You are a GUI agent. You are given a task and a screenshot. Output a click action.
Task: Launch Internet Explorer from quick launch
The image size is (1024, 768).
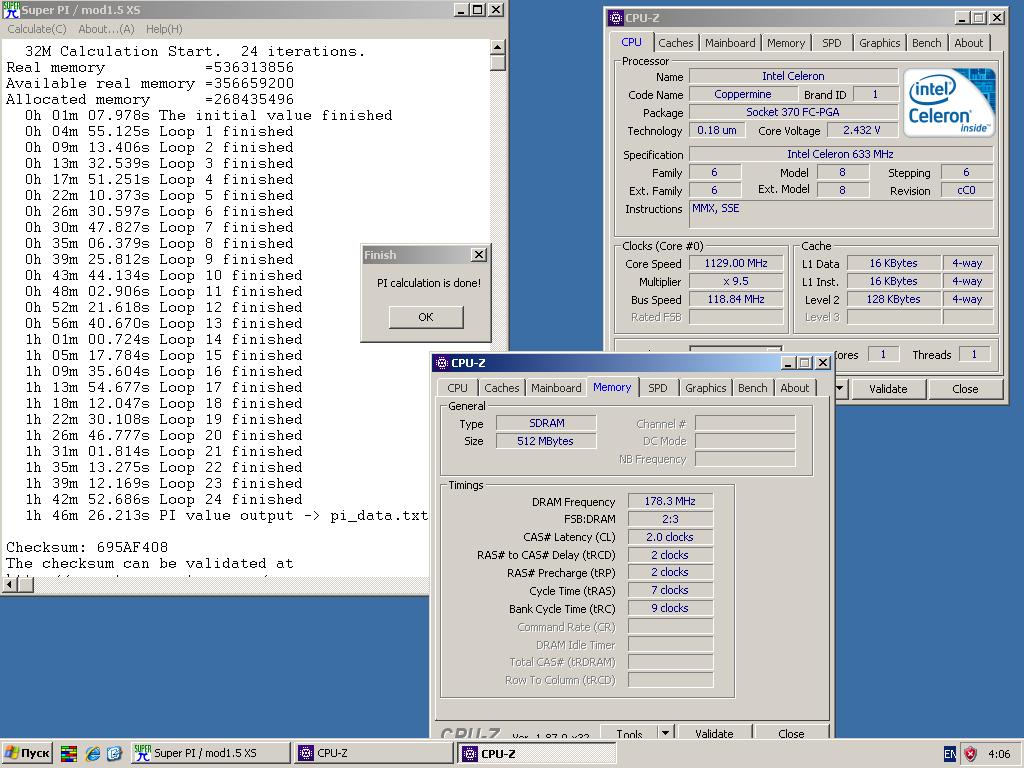tap(93, 754)
